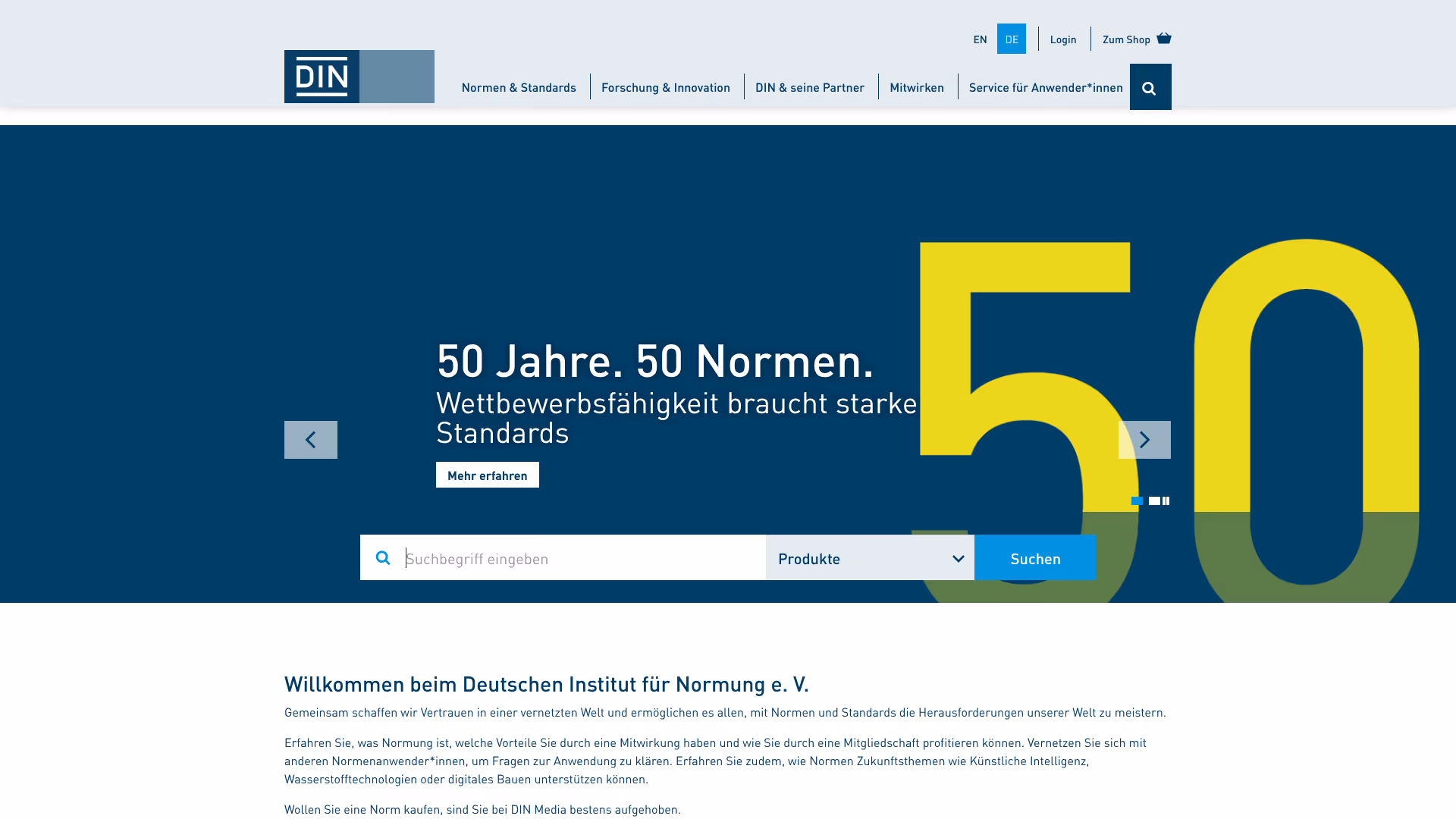Image resolution: width=1456 pixels, height=819 pixels.
Task: Select the second slide indicator
Action: pyautogui.click(x=1153, y=500)
